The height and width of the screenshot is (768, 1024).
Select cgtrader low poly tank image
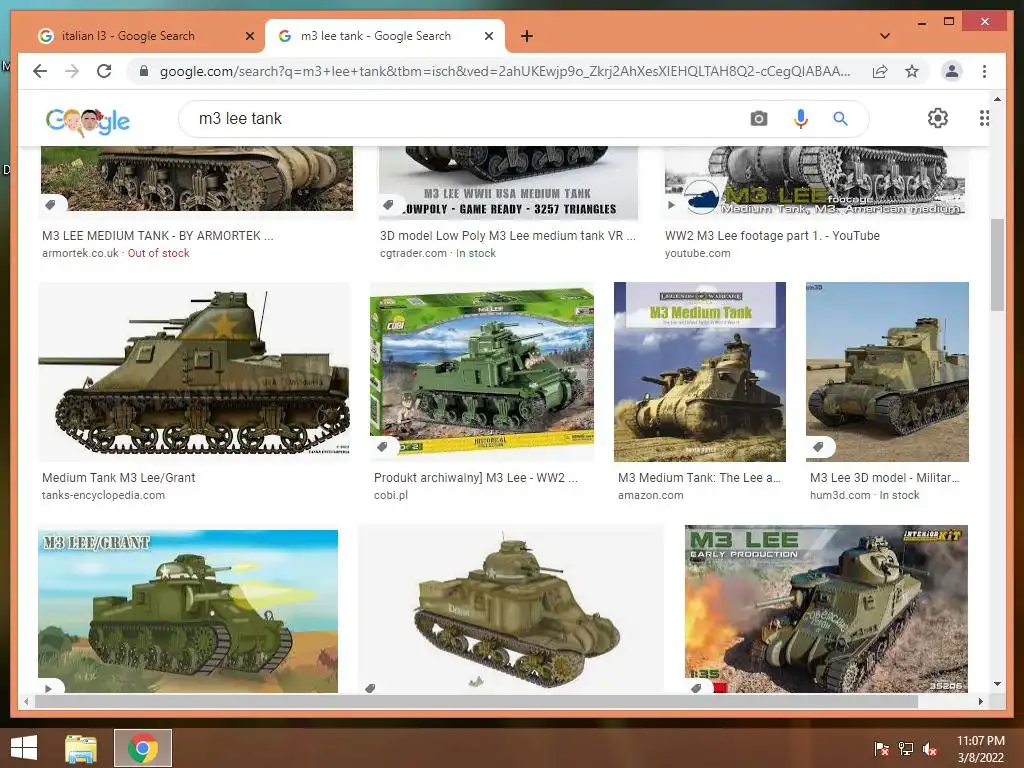508,184
